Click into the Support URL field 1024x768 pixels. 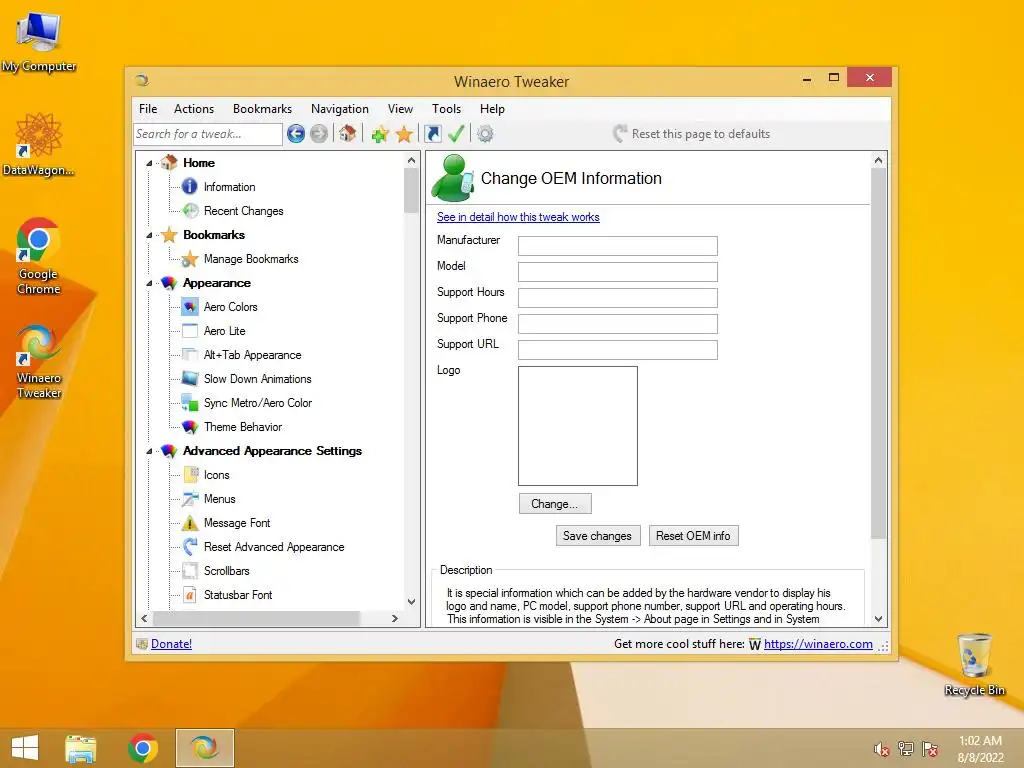pyautogui.click(x=618, y=350)
